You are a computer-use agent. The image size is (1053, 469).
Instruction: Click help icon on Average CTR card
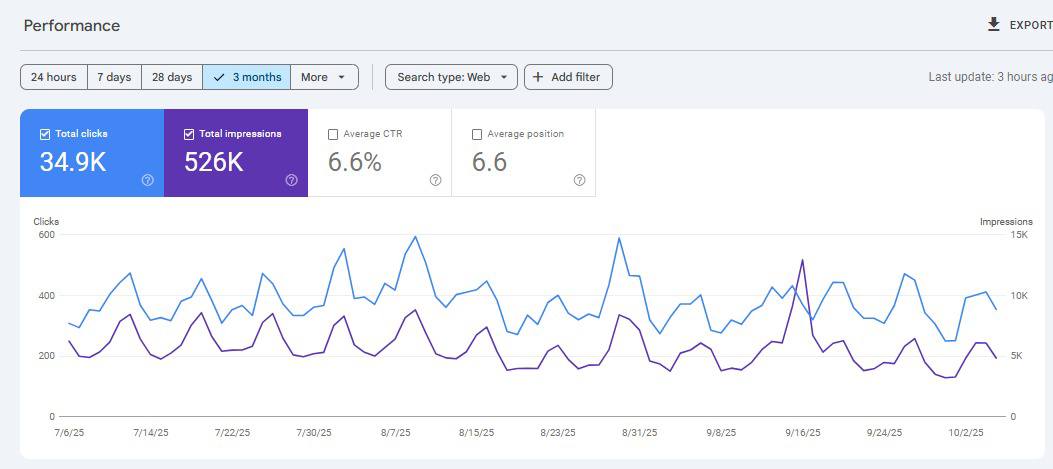pyautogui.click(x=436, y=180)
